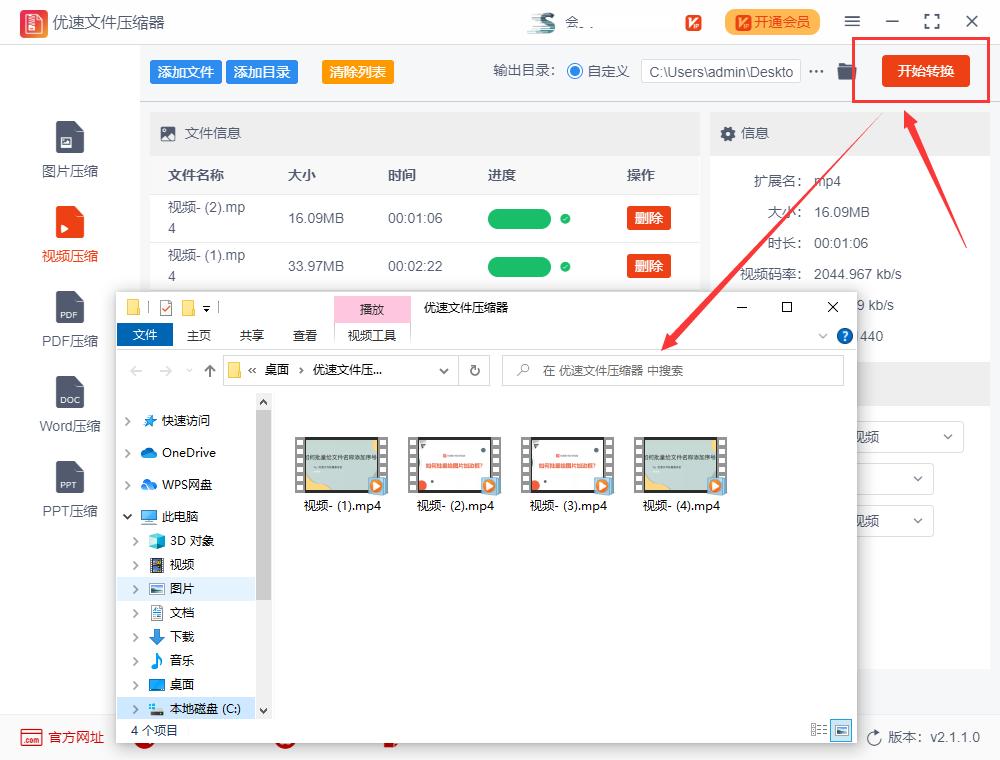Viewport: 1000px width, 760px height.
Task: Click the gear icon on the 信息 panel
Action: coord(728,133)
